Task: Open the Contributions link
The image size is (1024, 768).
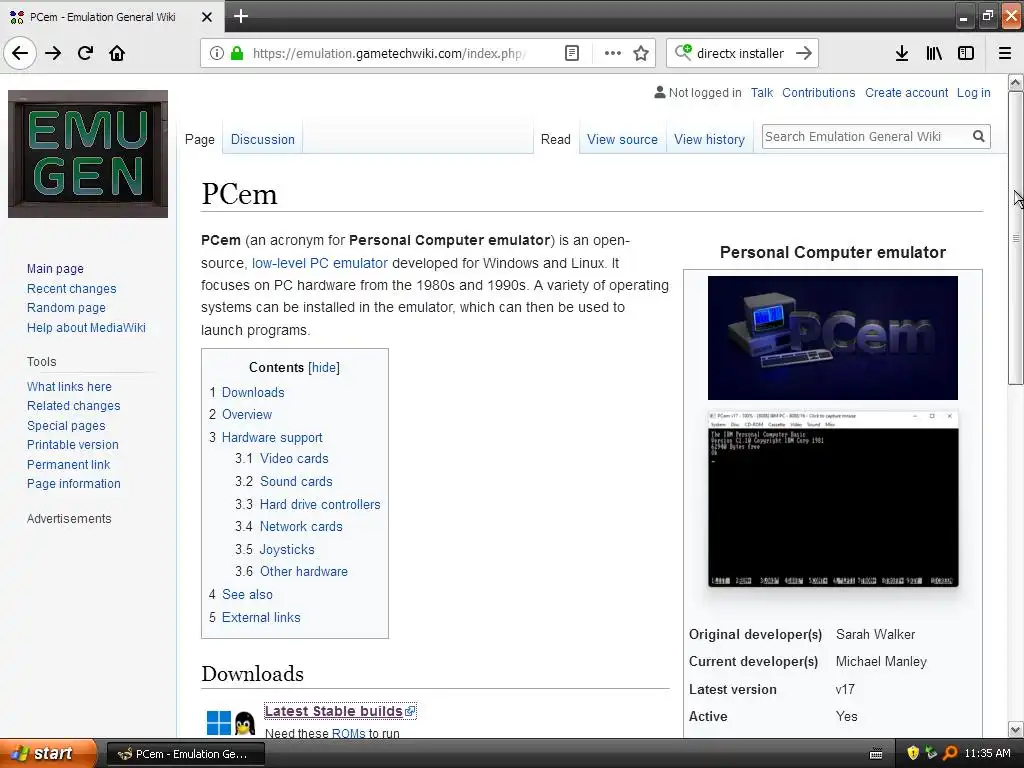Action: point(818,93)
